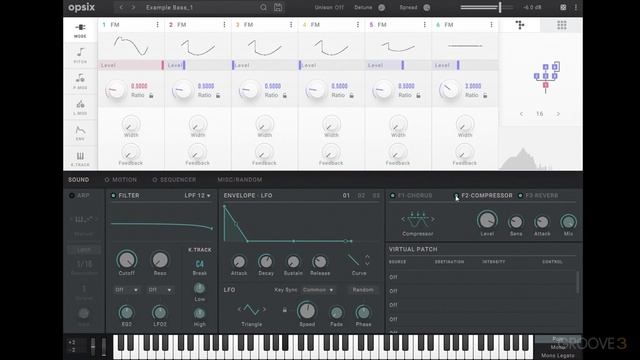Image resolution: width=640 pixels, height=360 pixels.
Task: Show the algorithm diagram view tab
Action: 520,25
